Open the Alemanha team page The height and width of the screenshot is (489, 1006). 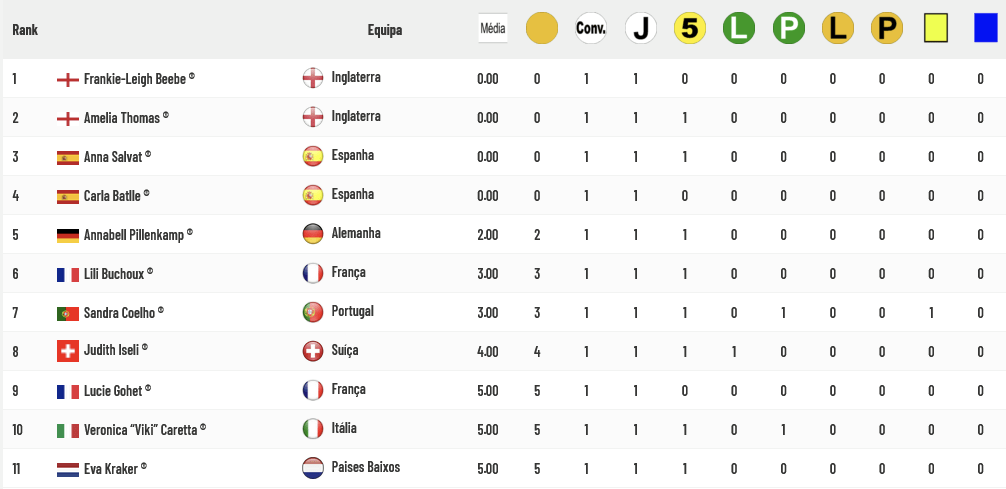pos(356,233)
